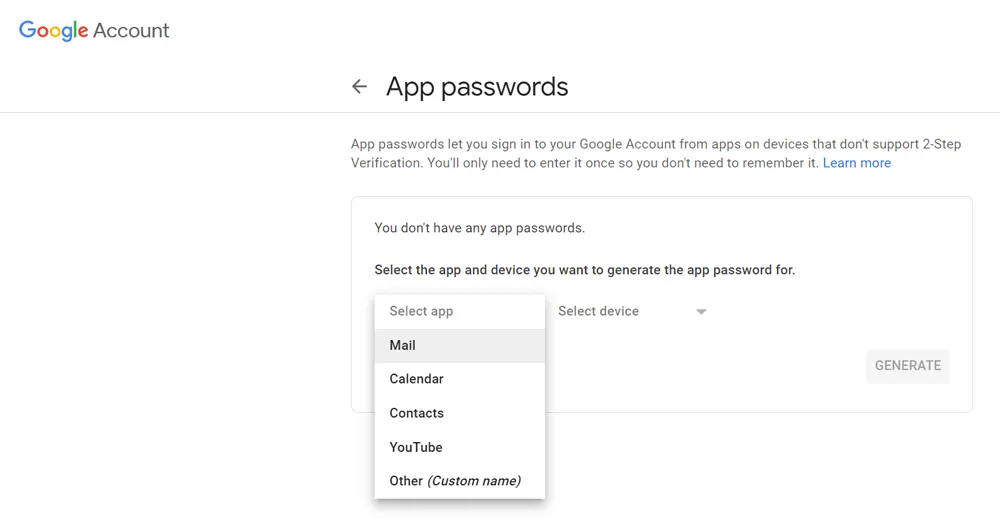This screenshot has width=1000, height=520.
Task: Click the Account word in header
Action: tap(131, 30)
